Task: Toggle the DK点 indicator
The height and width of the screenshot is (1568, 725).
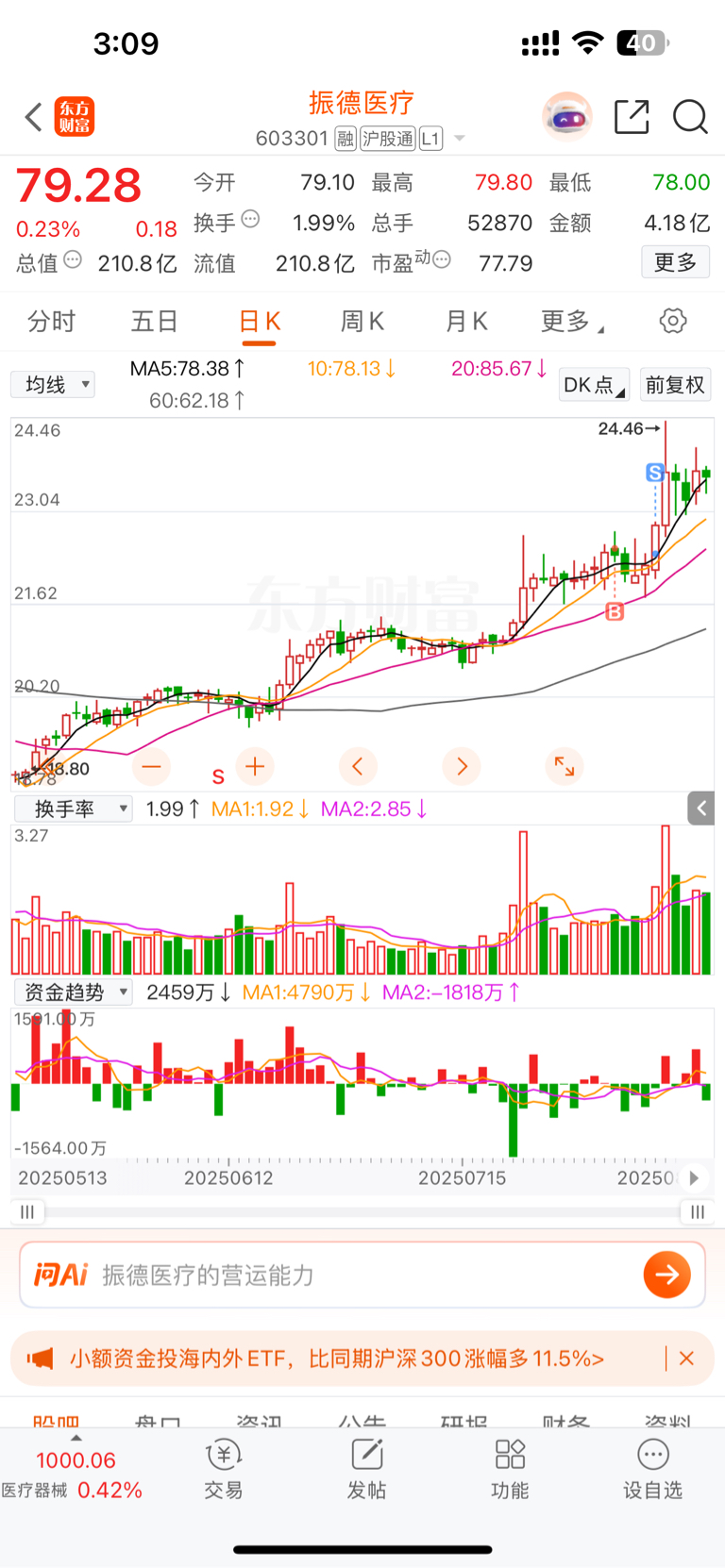Action: [x=594, y=385]
